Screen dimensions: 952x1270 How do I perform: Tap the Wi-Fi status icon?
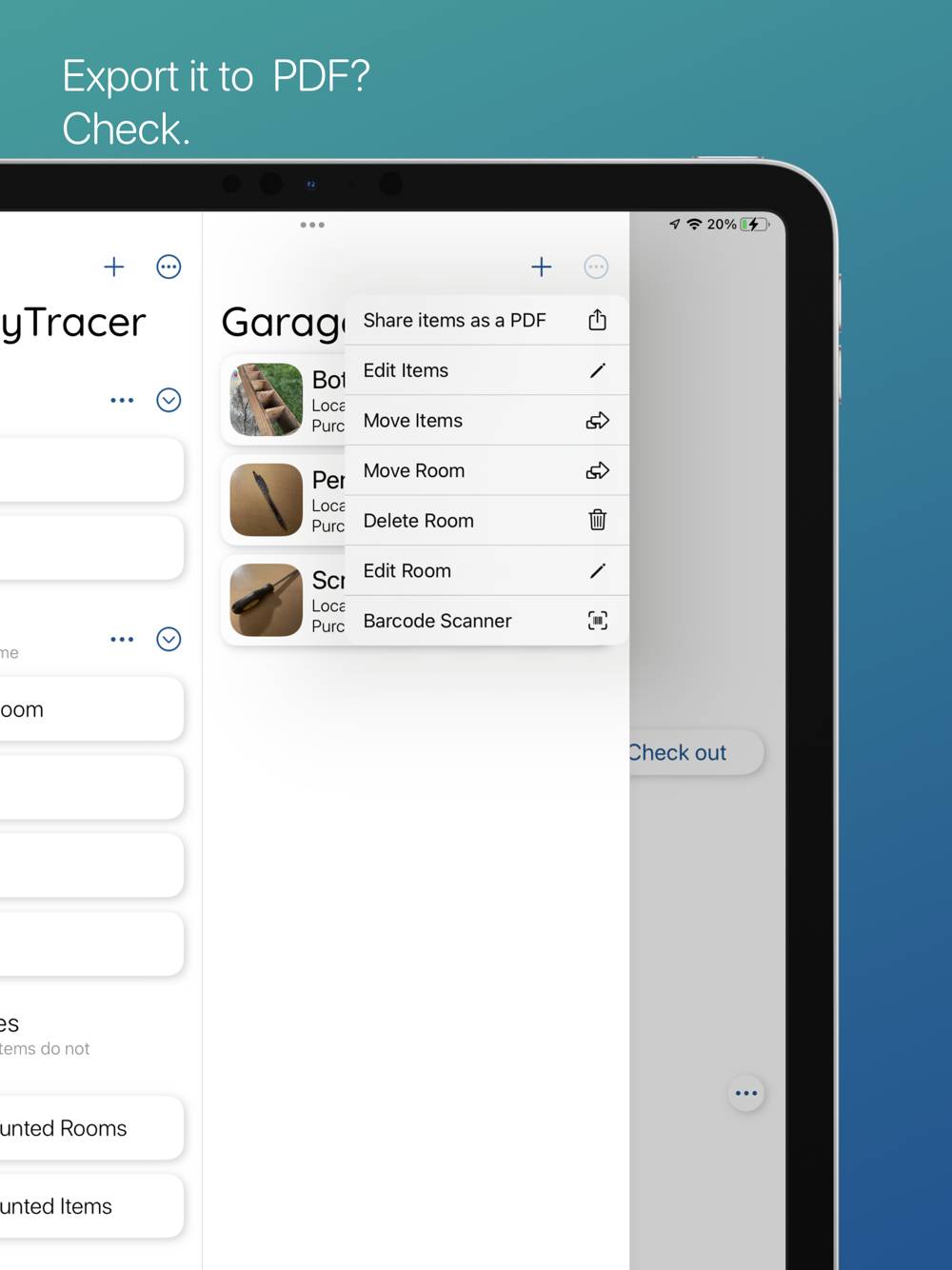click(x=694, y=225)
